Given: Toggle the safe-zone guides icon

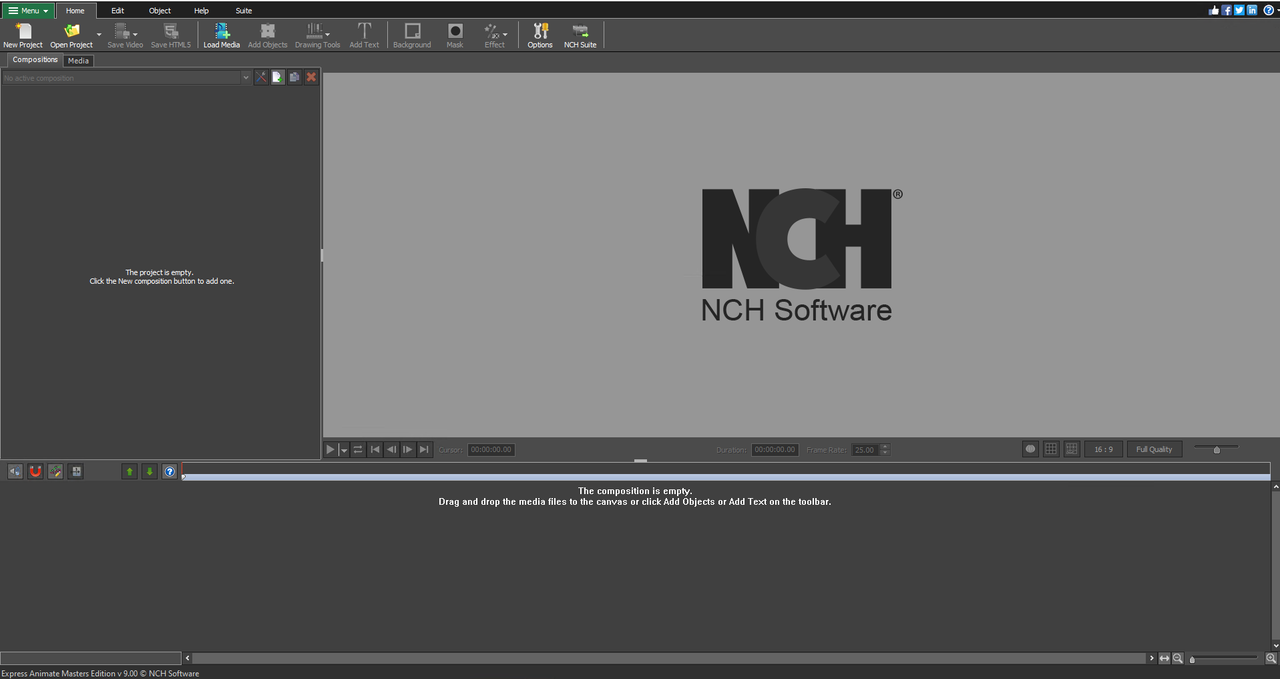Looking at the screenshot, I should (x=1072, y=450).
